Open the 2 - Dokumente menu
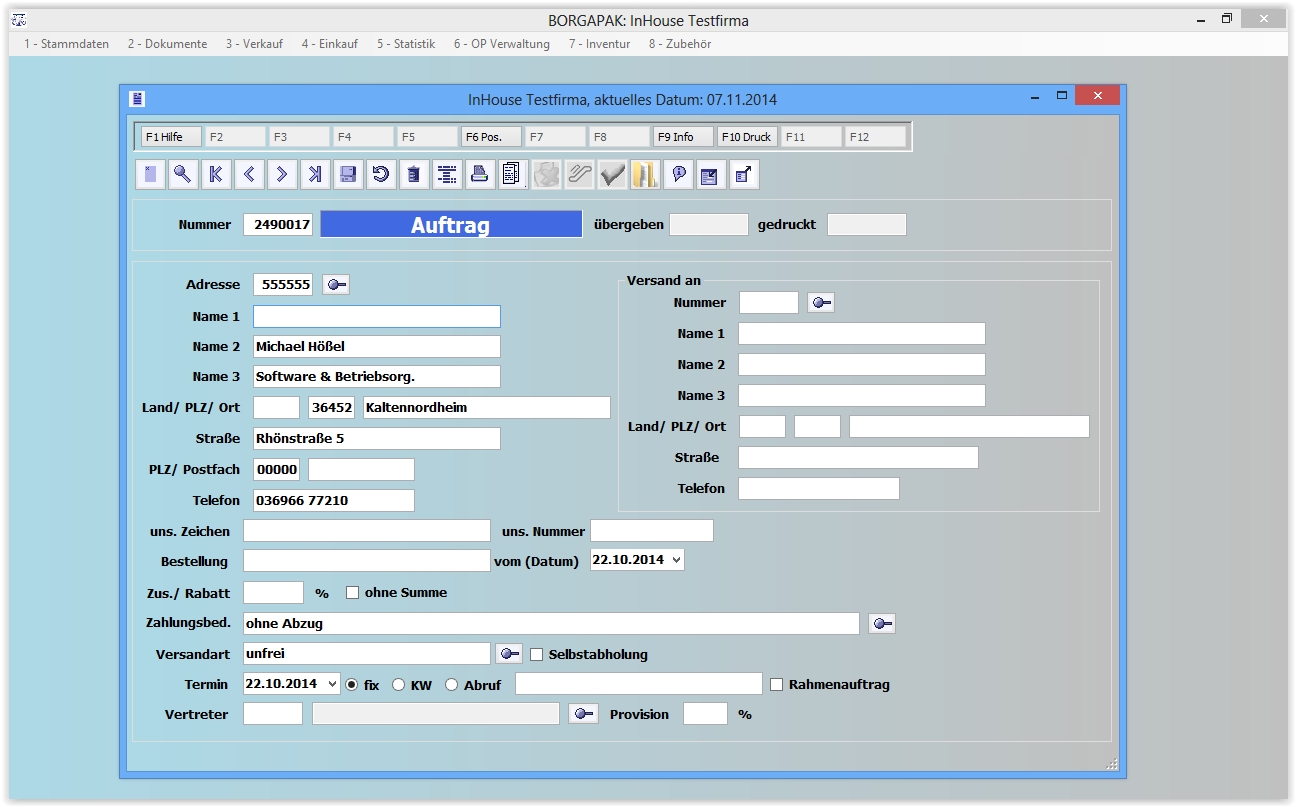This screenshot has height=807, width=1296. coord(168,44)
